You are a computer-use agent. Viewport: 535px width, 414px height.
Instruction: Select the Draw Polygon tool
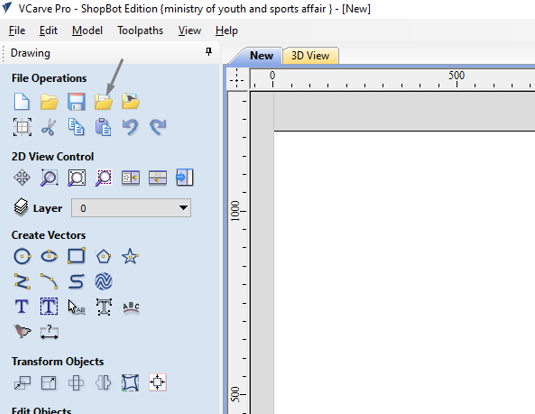tap(103, 256)
